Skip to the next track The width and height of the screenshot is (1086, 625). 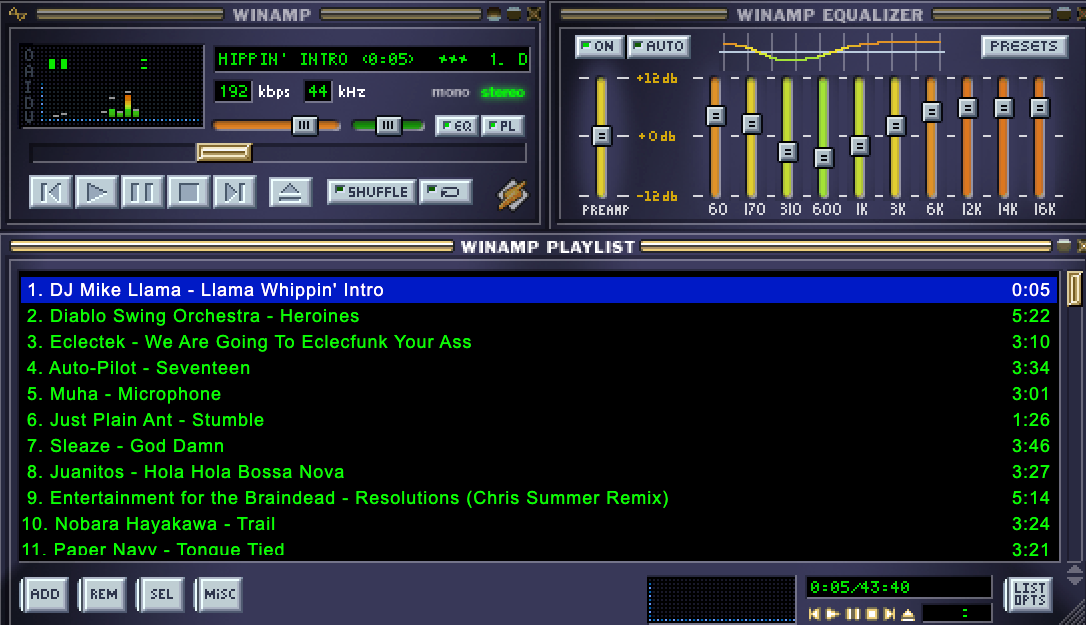coord(234,192)
